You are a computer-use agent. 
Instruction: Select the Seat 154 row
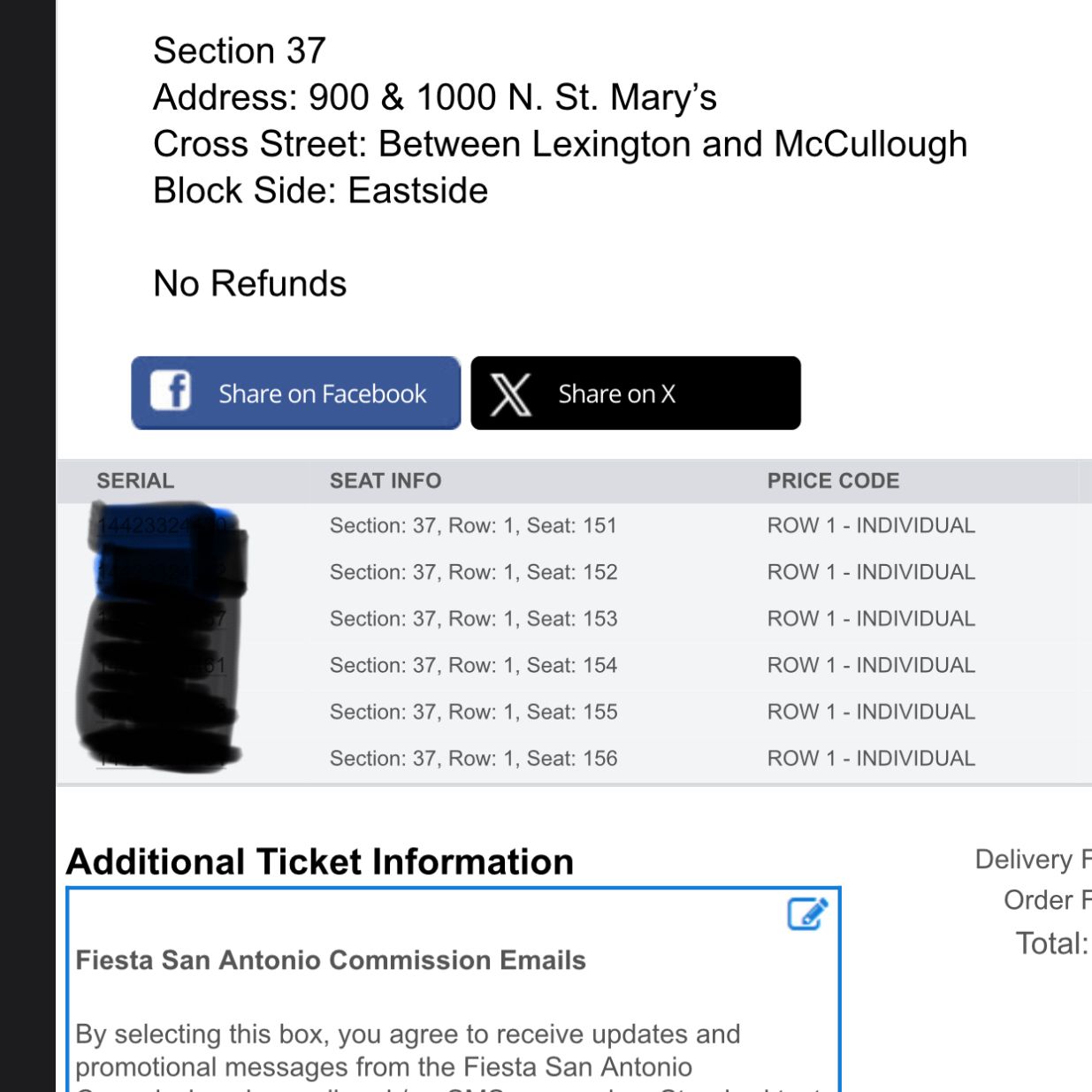click(575, 665)
